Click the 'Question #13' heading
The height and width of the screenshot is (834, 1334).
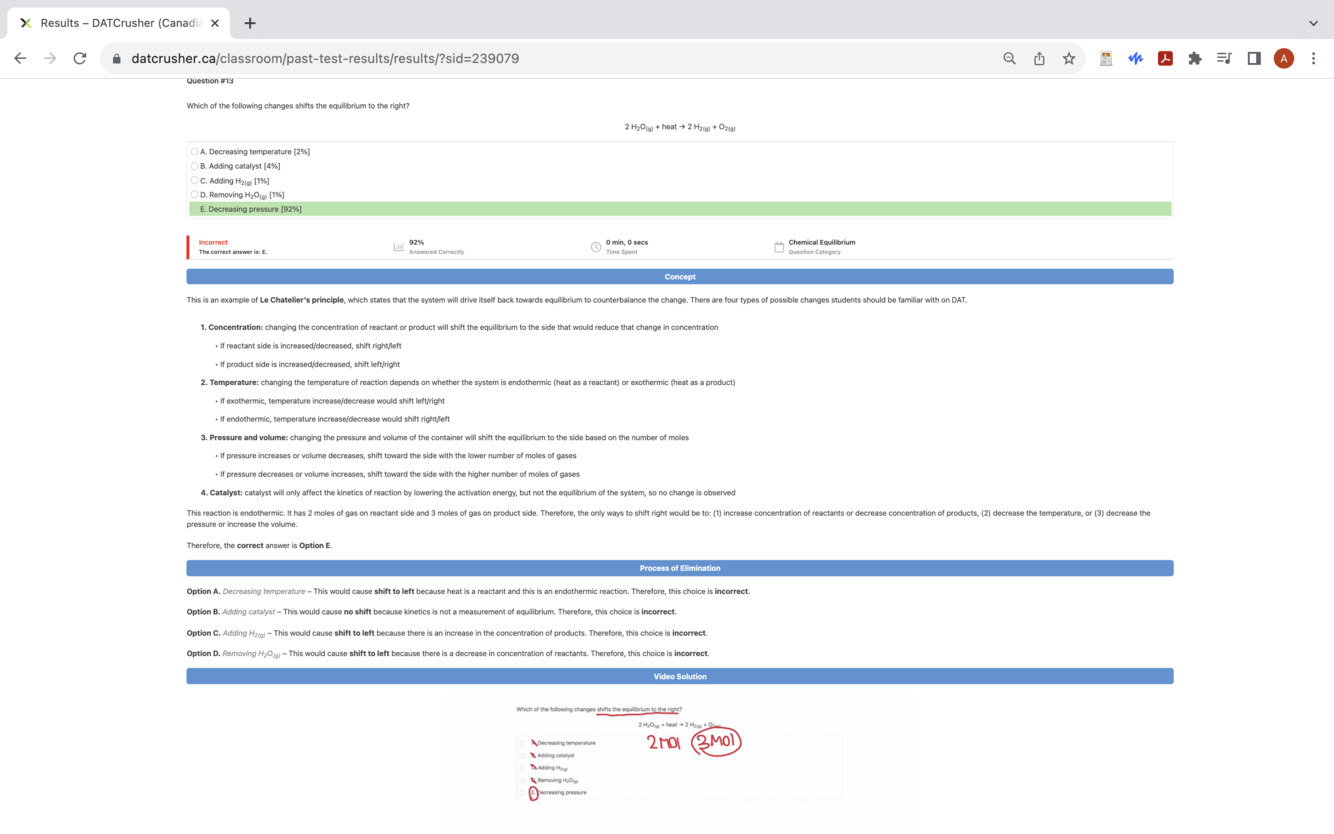click(210, 80)
